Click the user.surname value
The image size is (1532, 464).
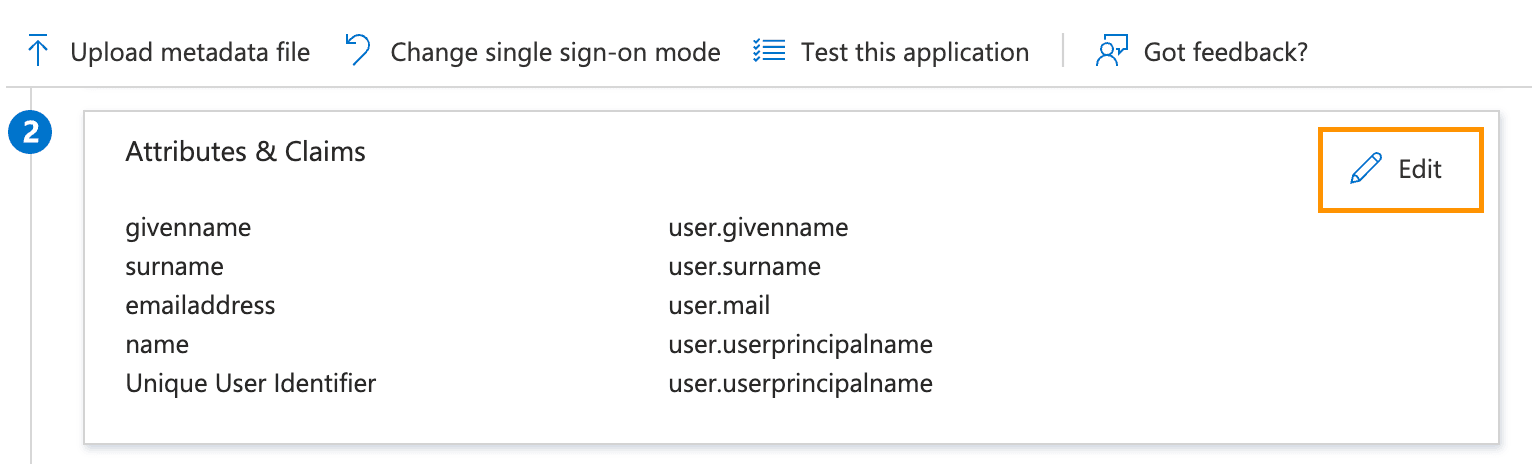click(x=744, y=267)
